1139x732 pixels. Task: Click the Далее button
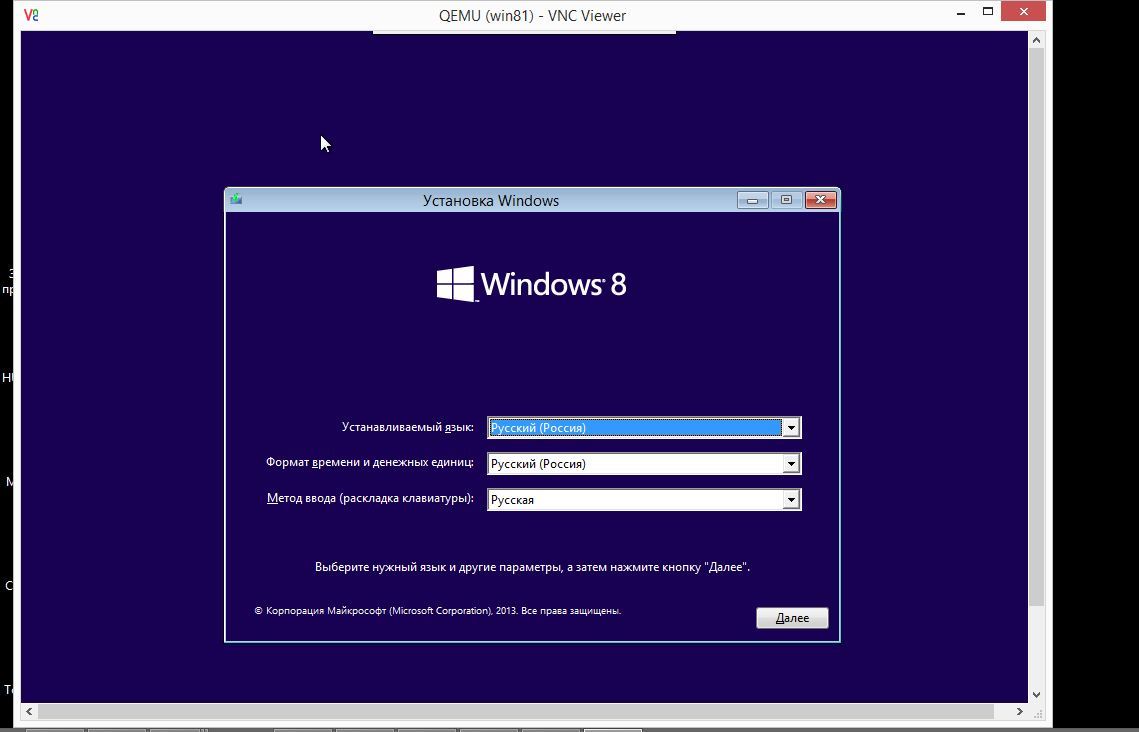point(792,618)
